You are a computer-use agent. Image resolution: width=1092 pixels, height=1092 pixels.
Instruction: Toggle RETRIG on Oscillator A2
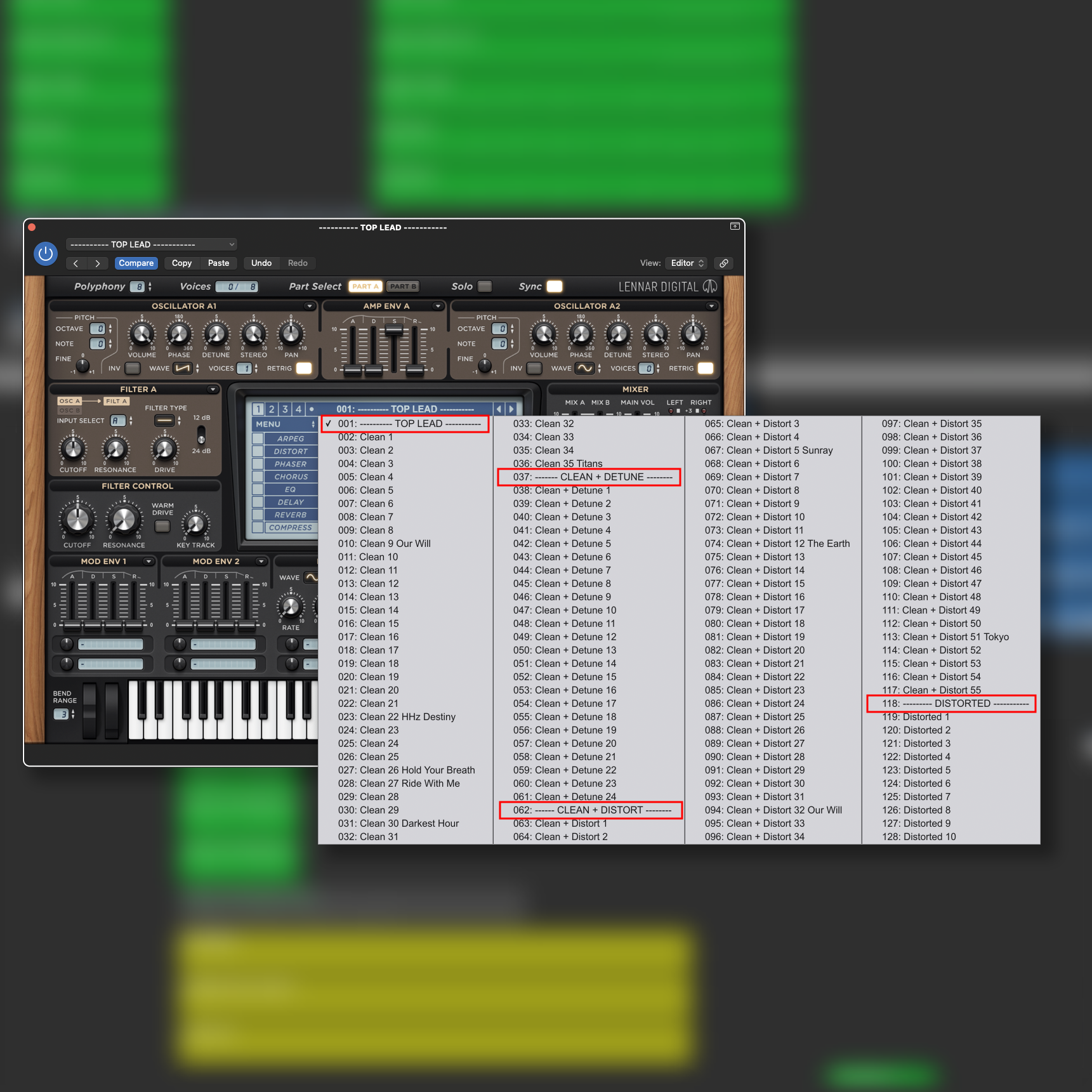click(706, 368)
